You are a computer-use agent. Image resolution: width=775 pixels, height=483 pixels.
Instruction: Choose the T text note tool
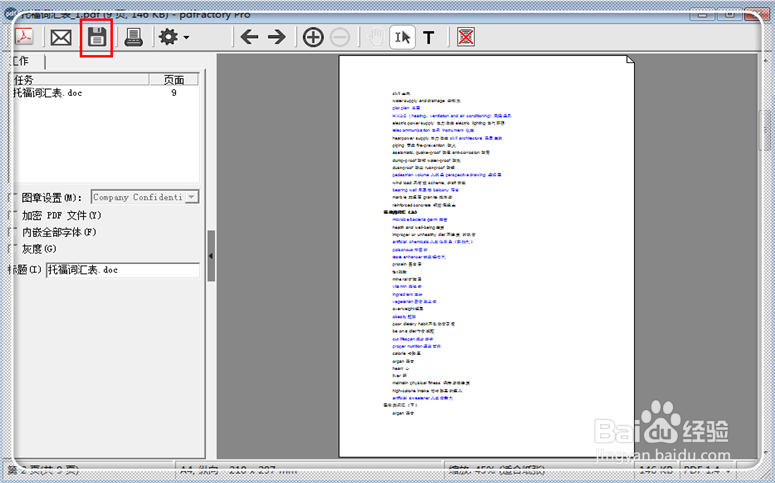pyautogui.click(x=429, y=37)
